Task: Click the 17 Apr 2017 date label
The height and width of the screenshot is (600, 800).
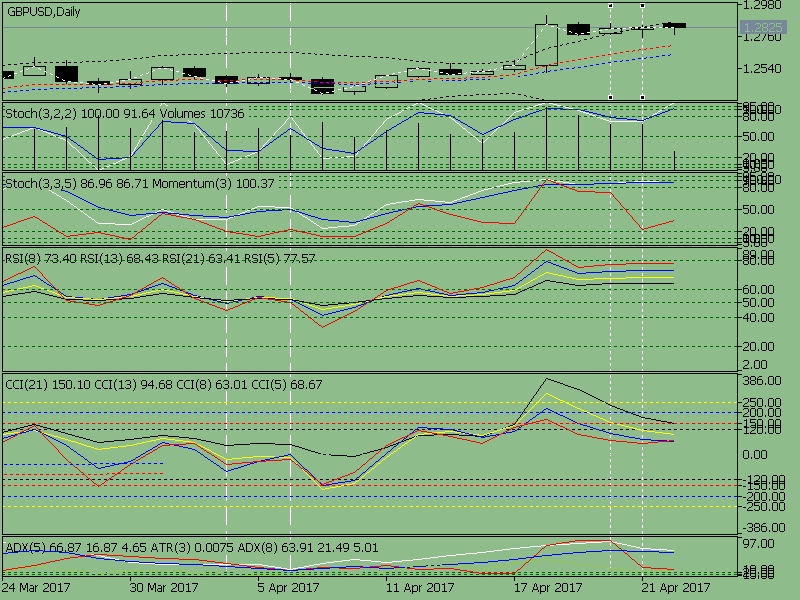Action: point(548,588)
